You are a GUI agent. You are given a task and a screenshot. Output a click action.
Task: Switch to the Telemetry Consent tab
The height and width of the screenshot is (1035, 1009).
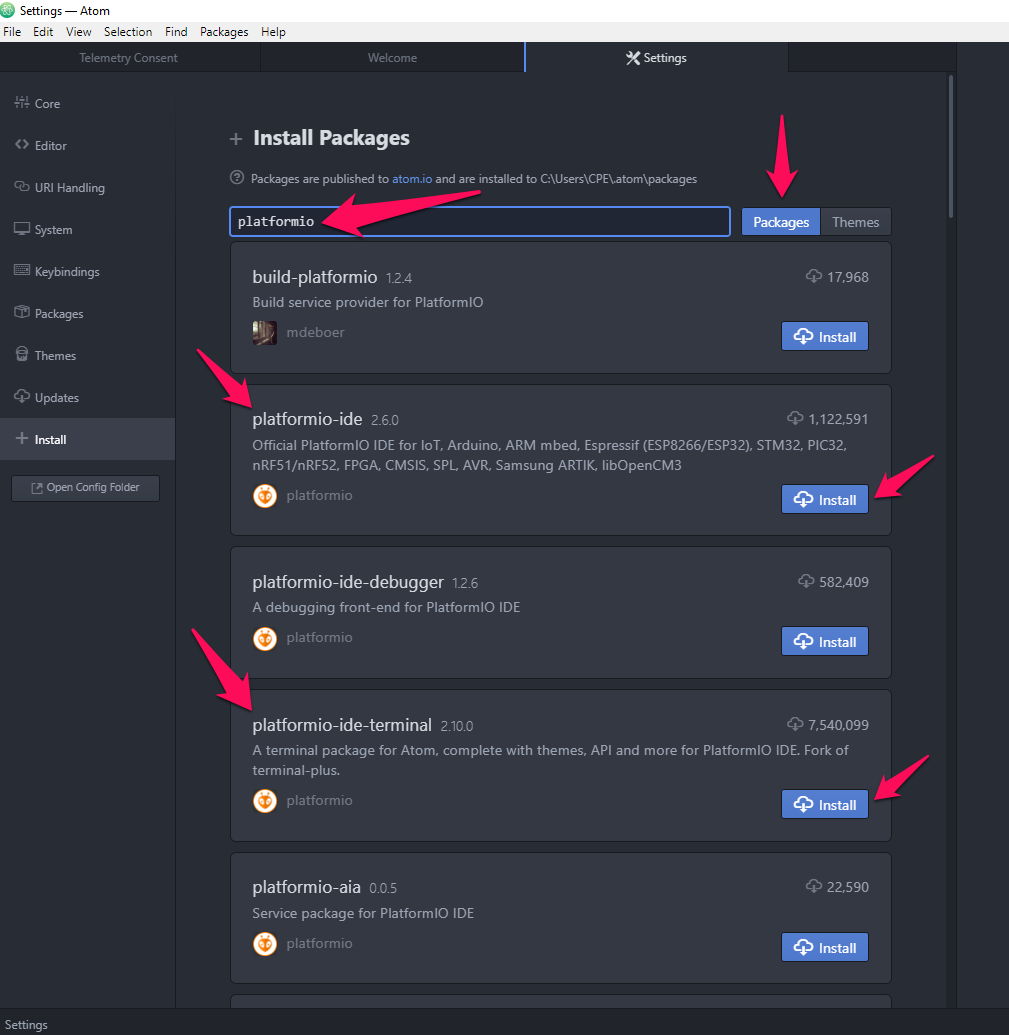(x=129, y=57)
